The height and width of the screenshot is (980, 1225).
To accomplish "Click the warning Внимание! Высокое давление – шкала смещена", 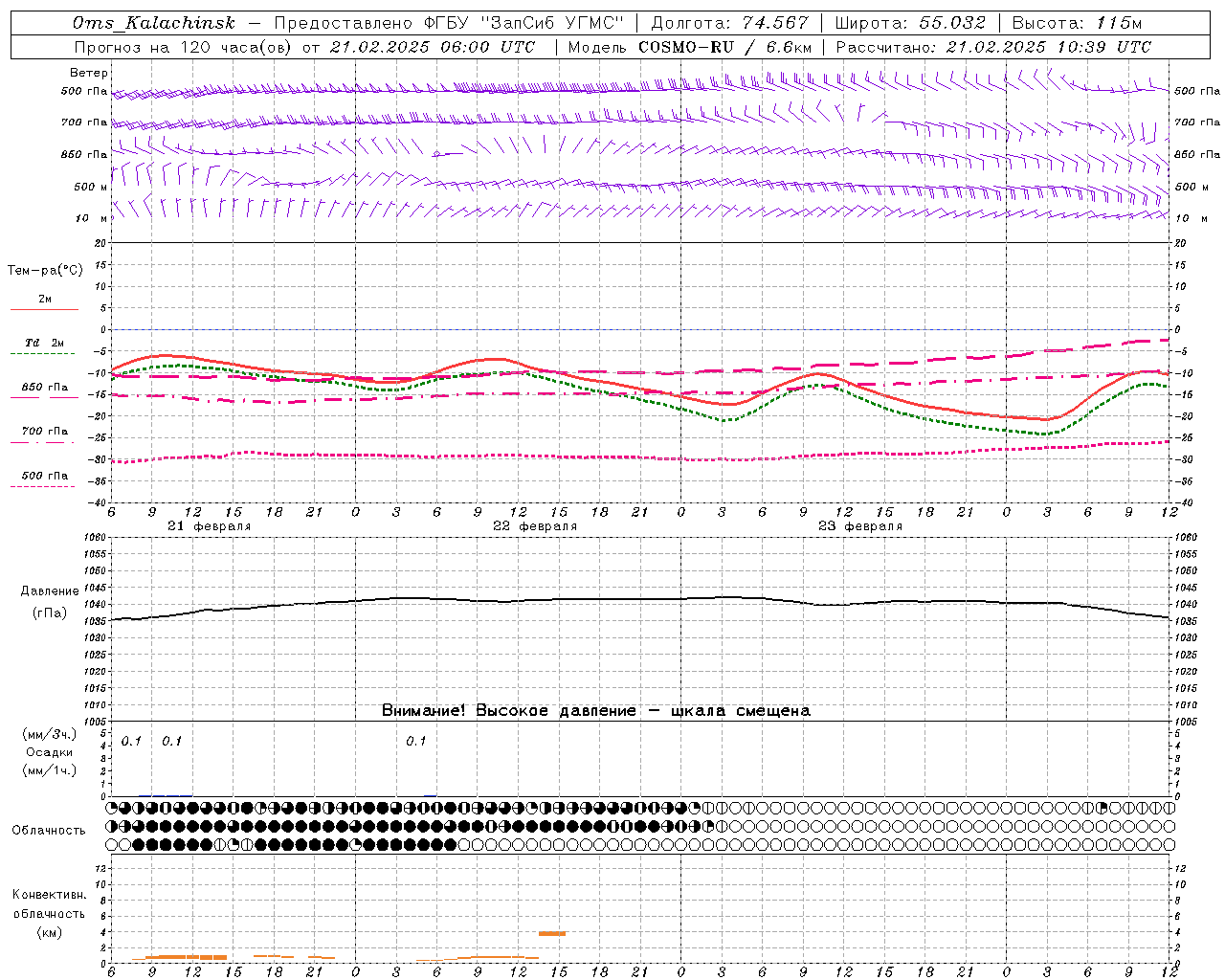I will tap(595, 710).
